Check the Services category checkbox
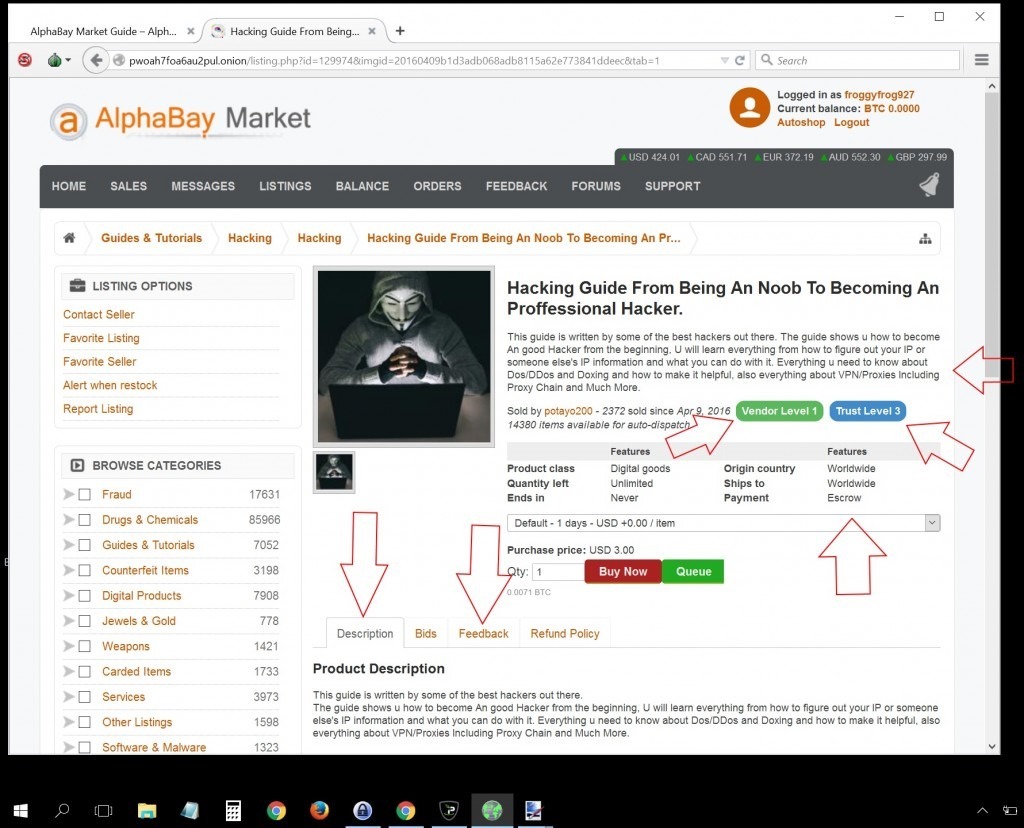The image size is (1024, 828). click(x=84, y=697)
